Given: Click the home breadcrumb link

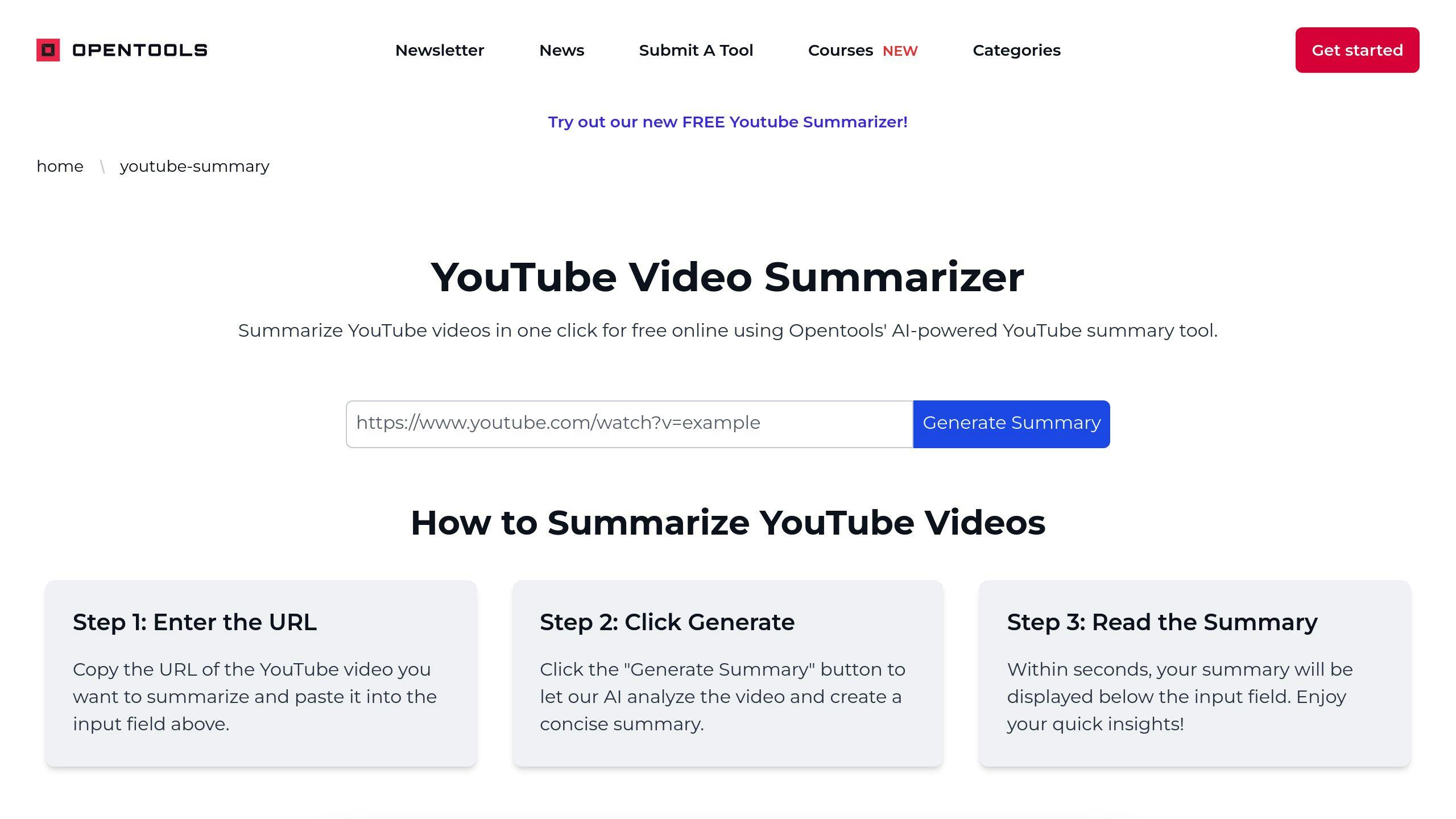Looking at the screenshot, I should 60,166.
